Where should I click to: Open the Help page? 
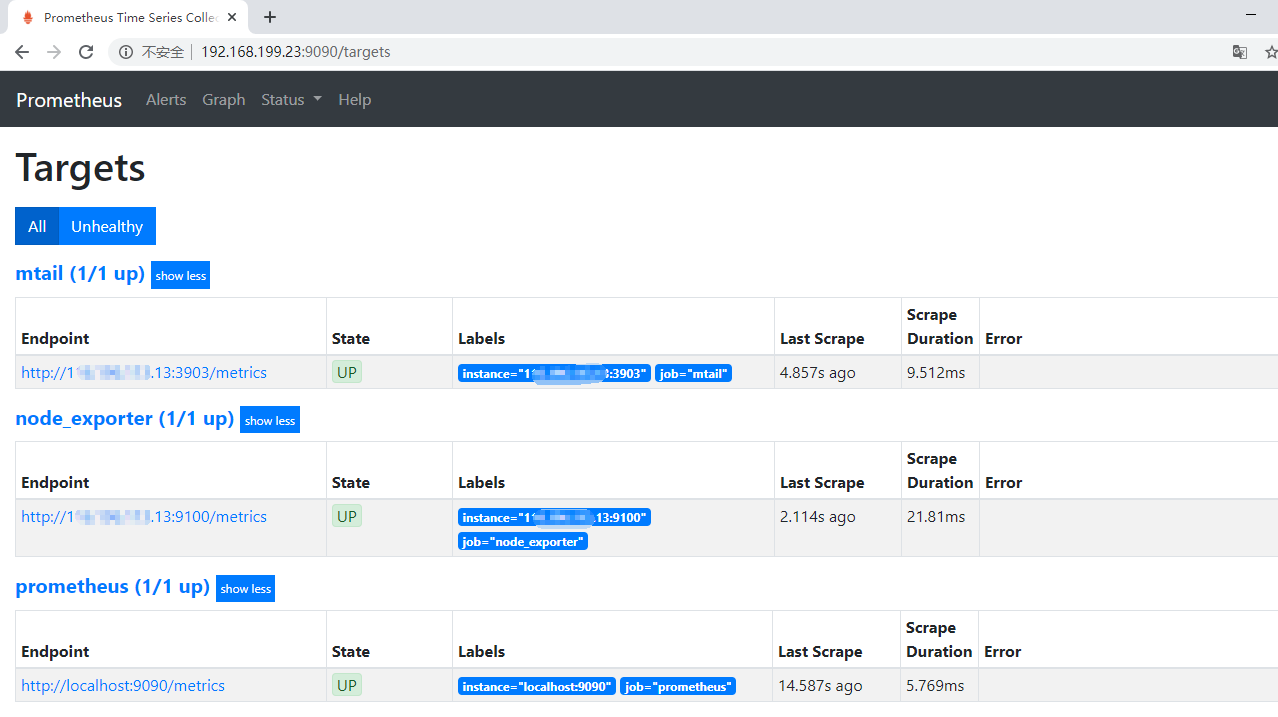click(x=355, y=100)
